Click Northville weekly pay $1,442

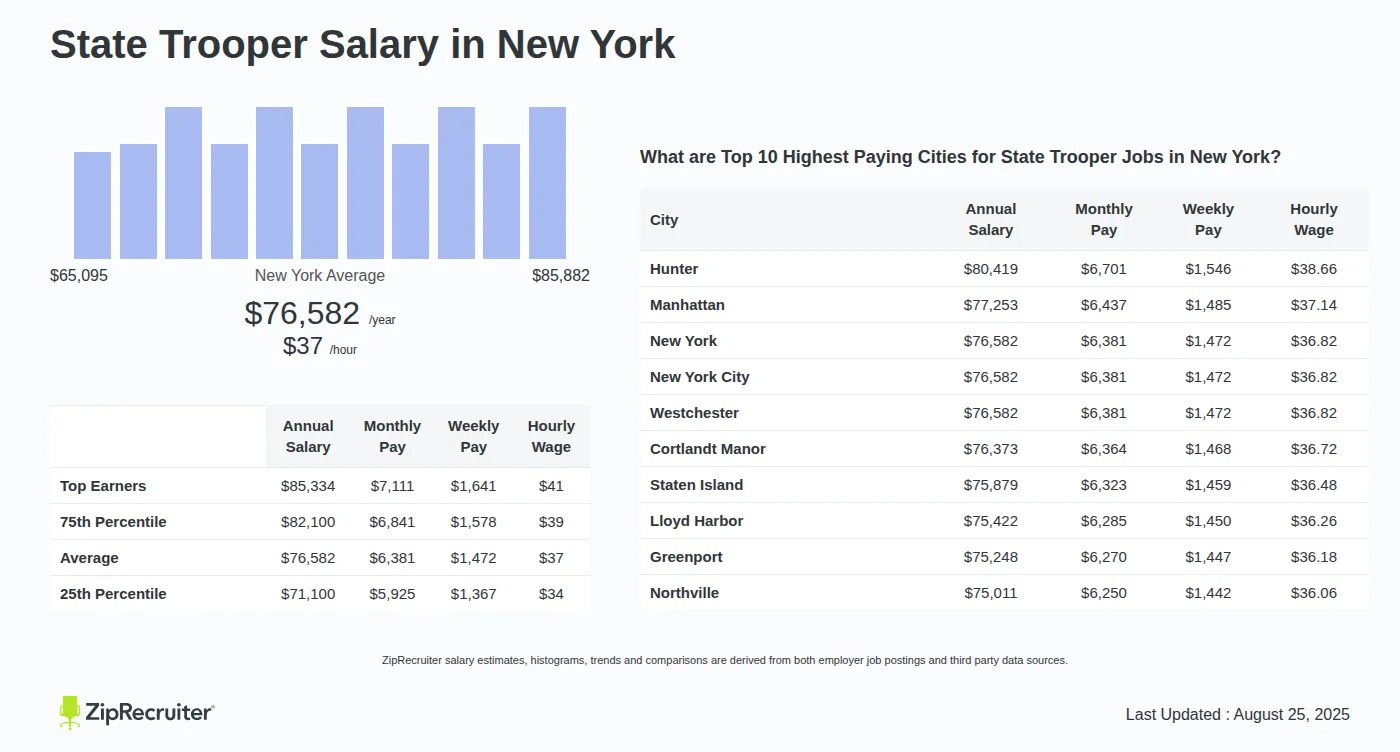[1208, 593]
